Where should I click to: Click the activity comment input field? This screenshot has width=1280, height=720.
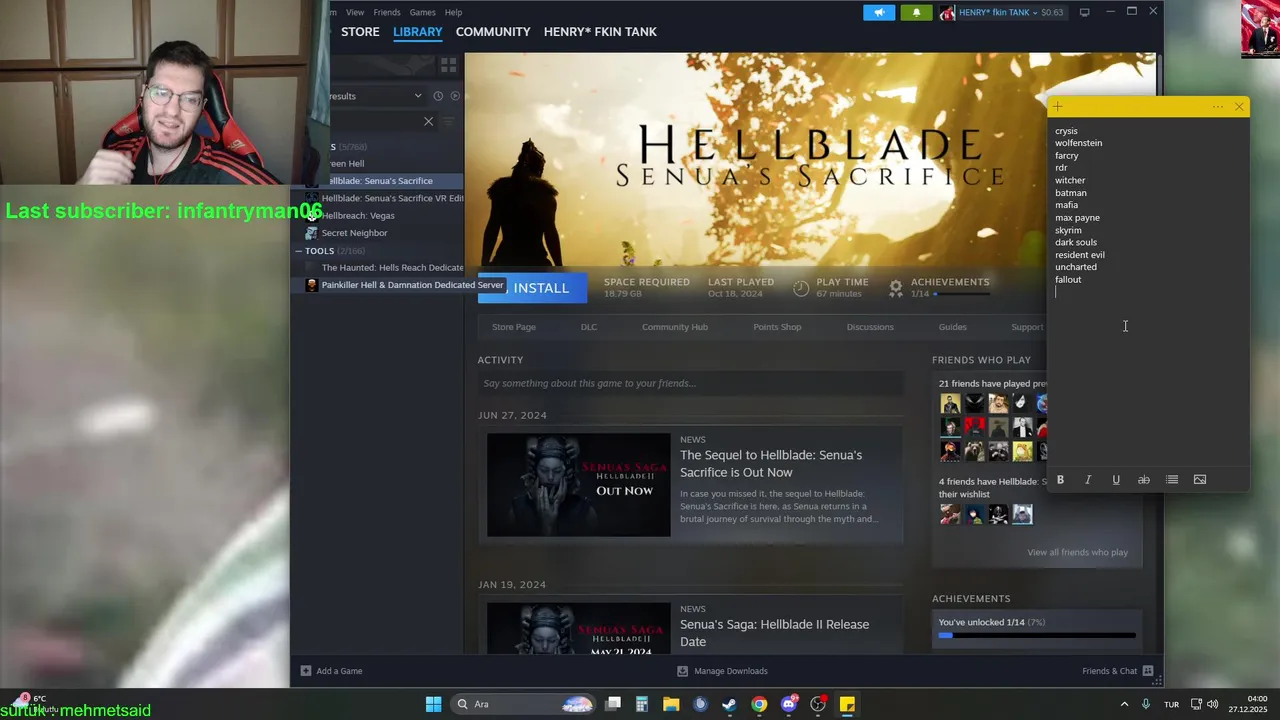click(691, 383)
